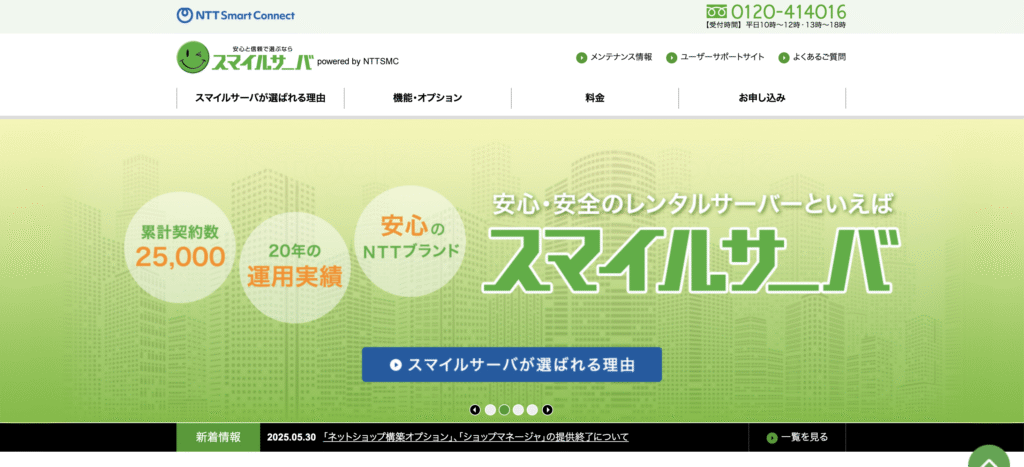
Task: Open 機能・オプション nav menu
Action: click(x=428, y=98)
